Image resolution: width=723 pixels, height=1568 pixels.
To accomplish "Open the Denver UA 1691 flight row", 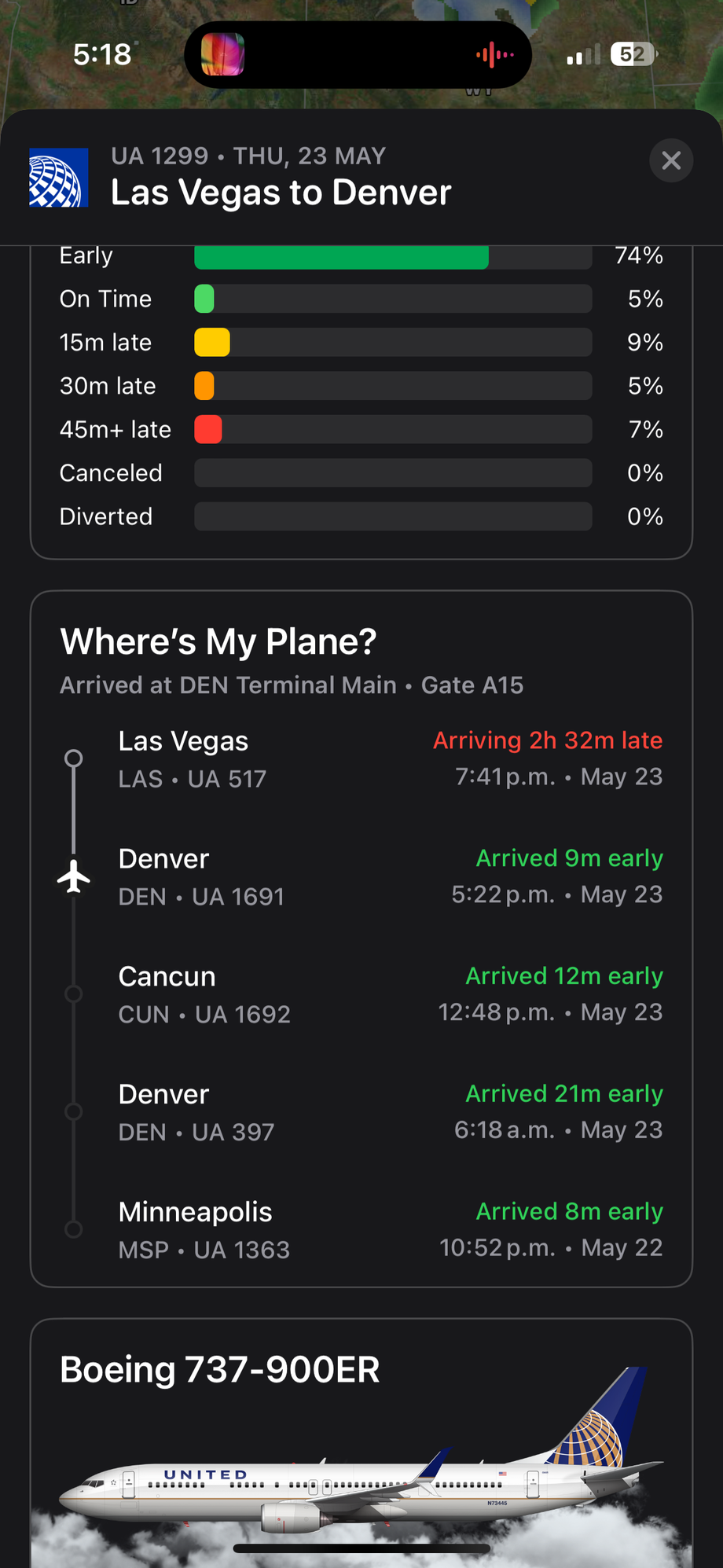I will 361,877.
